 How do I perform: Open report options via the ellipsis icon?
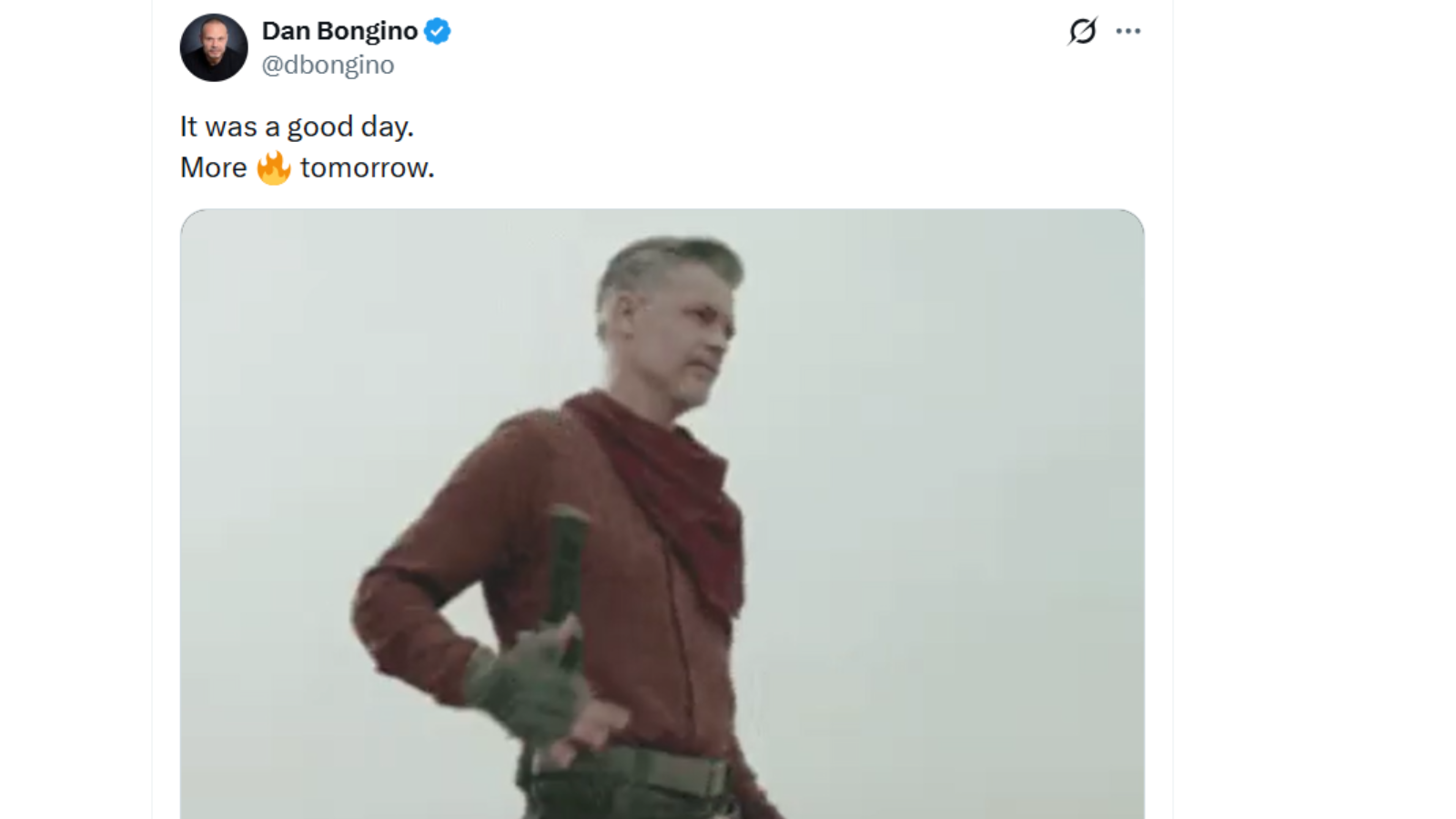(1128, 30)
